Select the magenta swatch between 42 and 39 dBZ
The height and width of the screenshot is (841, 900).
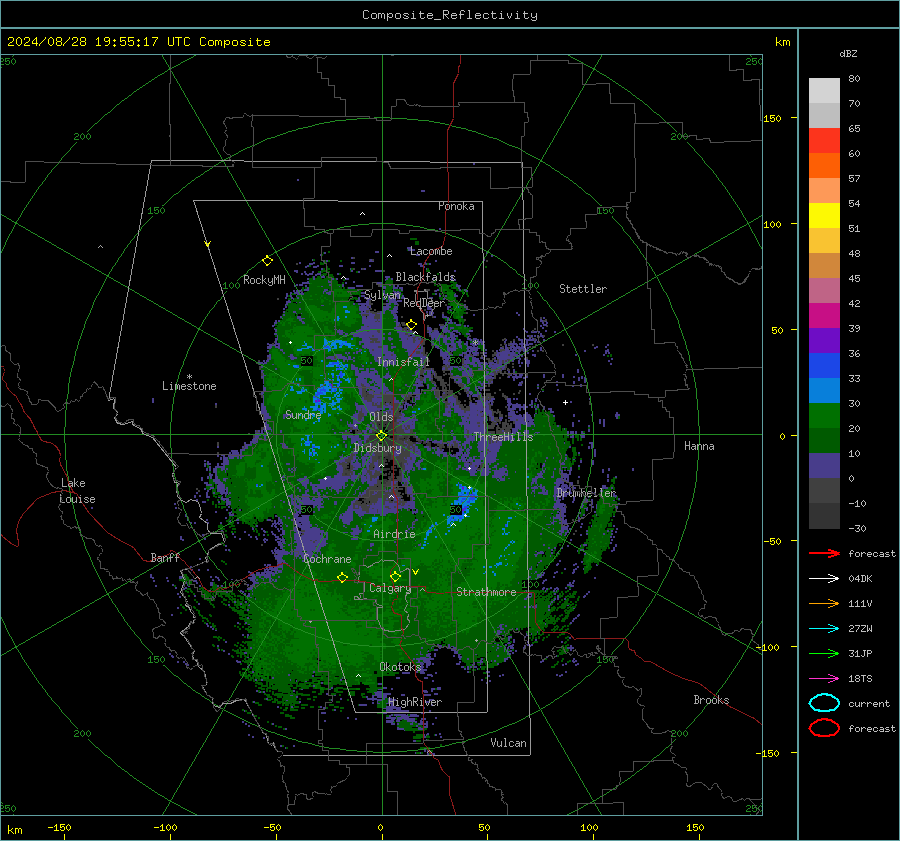(x=824, y=315)
